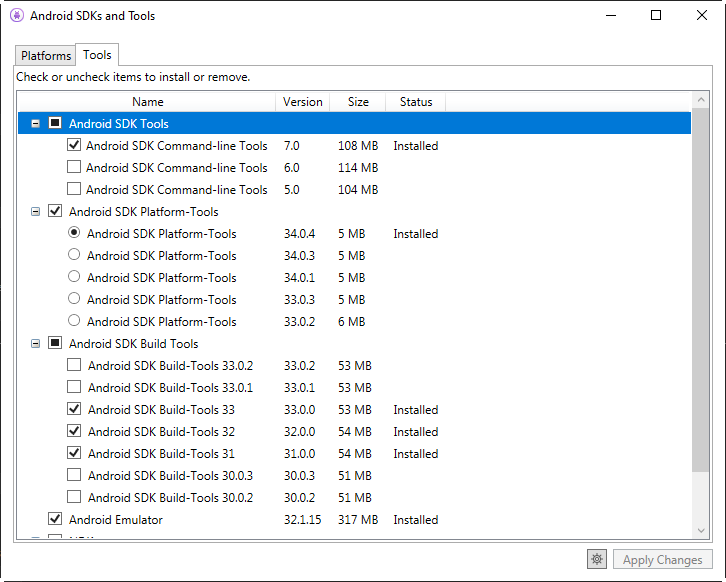The height and width of the screenshot is (582, 726).
Task: Uncheck Build-Tools 32 checkbox
Action: click(74, 431)
